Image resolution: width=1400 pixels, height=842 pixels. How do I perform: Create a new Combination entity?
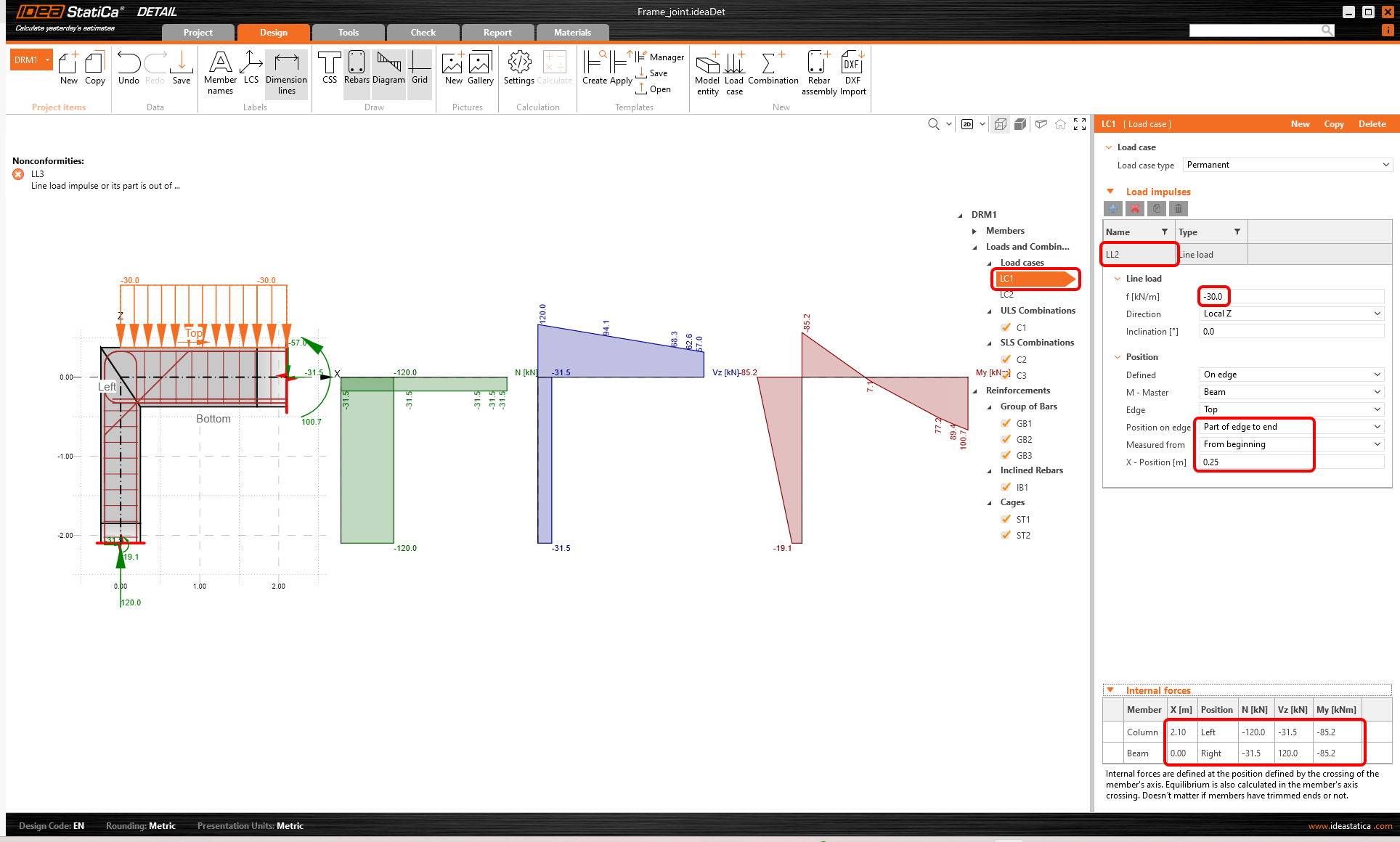773,69
